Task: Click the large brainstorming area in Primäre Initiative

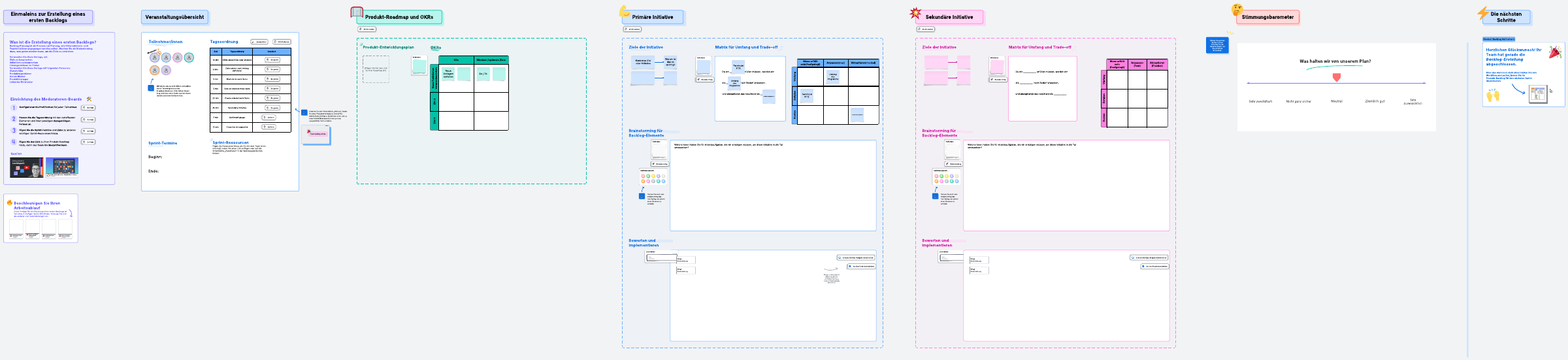Action: (x=773, y=186)
